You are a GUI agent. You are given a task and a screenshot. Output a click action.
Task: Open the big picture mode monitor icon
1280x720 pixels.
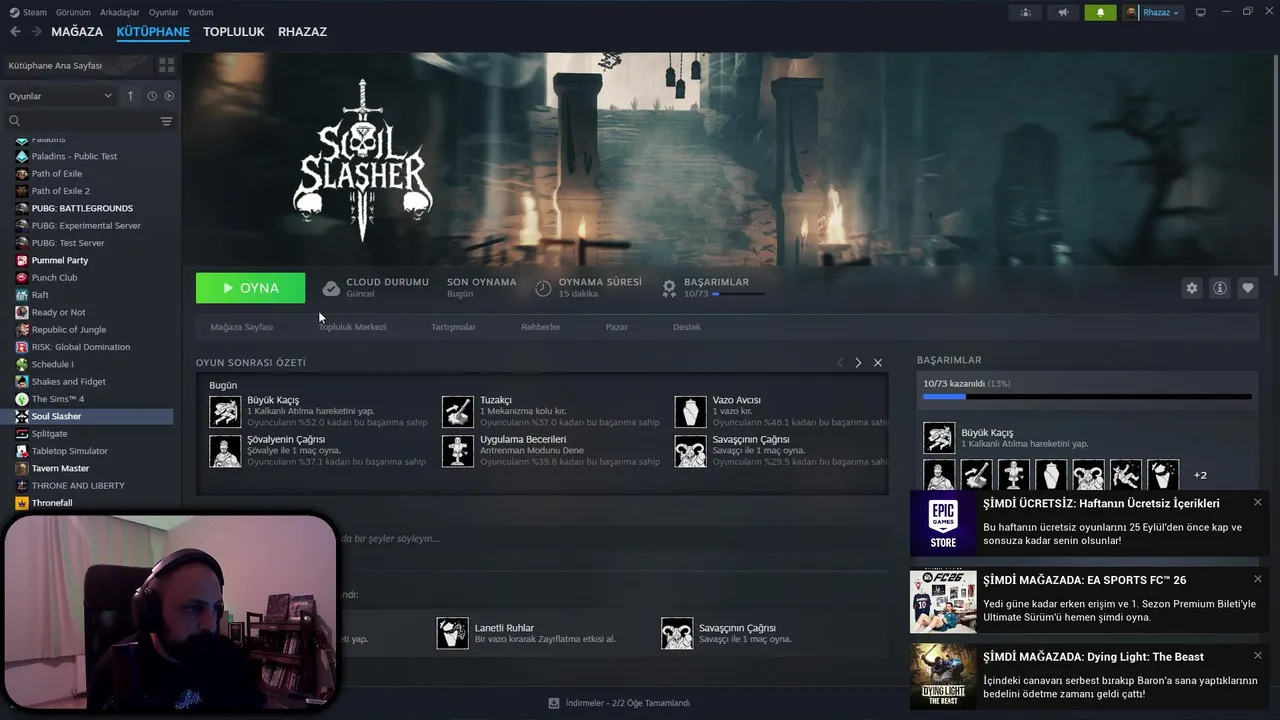point(1201,12)
